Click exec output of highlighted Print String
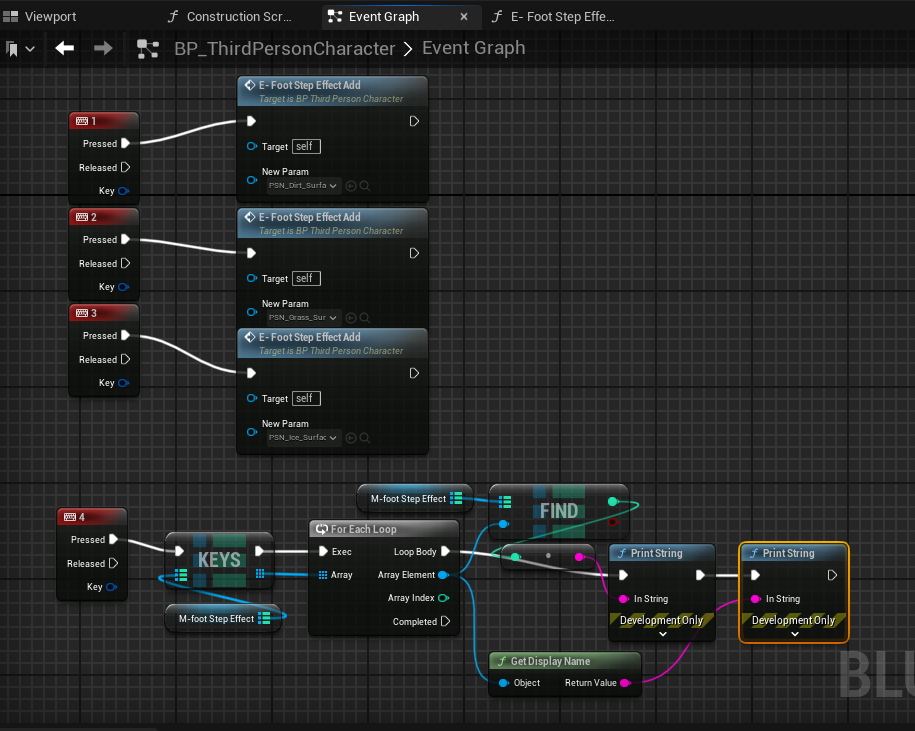 tap(832, 575)
